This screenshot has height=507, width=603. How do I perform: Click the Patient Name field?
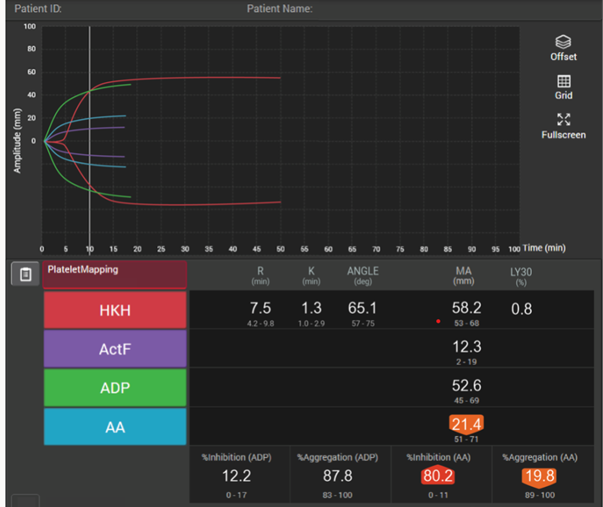tap(280, 8)
